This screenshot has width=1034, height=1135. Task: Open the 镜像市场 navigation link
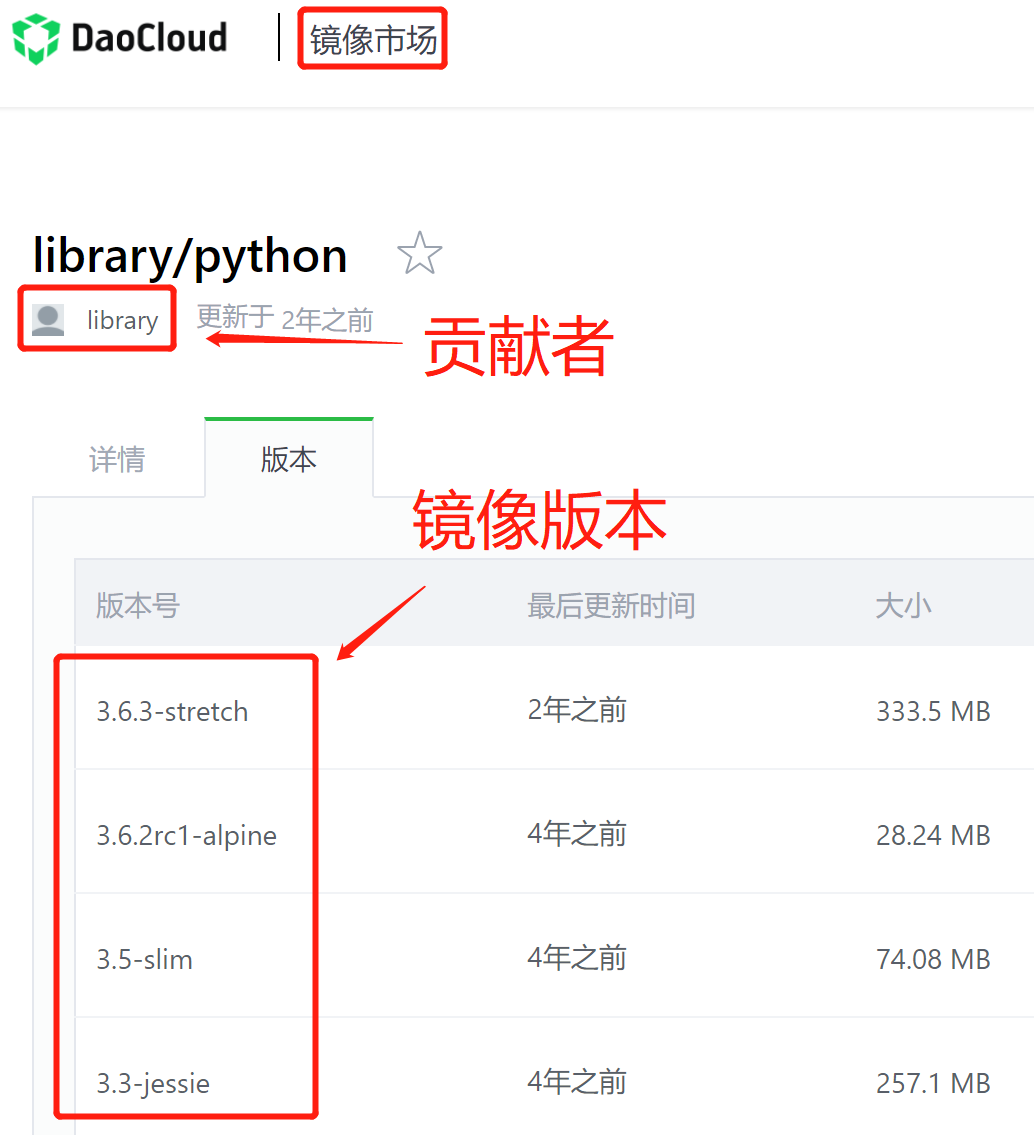pos(373,39)
